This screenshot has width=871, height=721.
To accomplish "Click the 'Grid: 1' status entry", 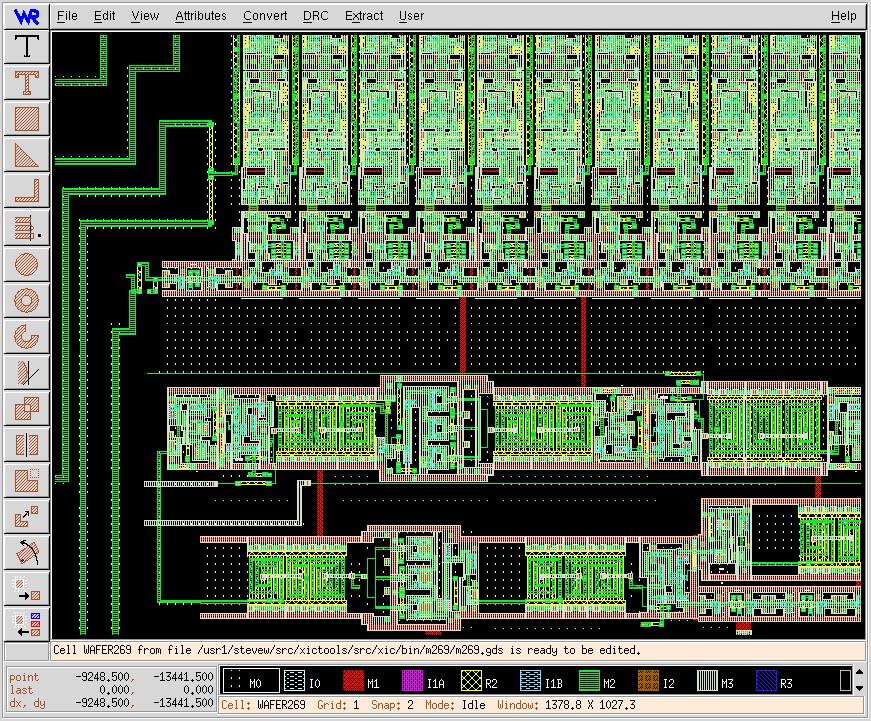I will click(338, 705).
